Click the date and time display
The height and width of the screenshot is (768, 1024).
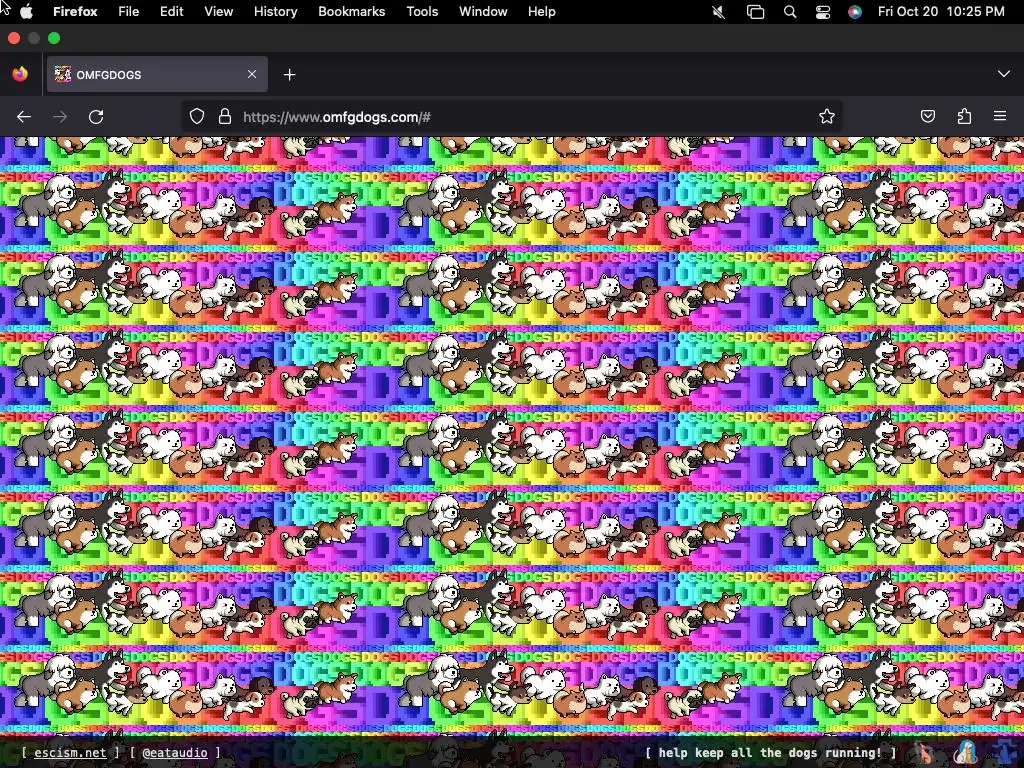click(941, 12)
